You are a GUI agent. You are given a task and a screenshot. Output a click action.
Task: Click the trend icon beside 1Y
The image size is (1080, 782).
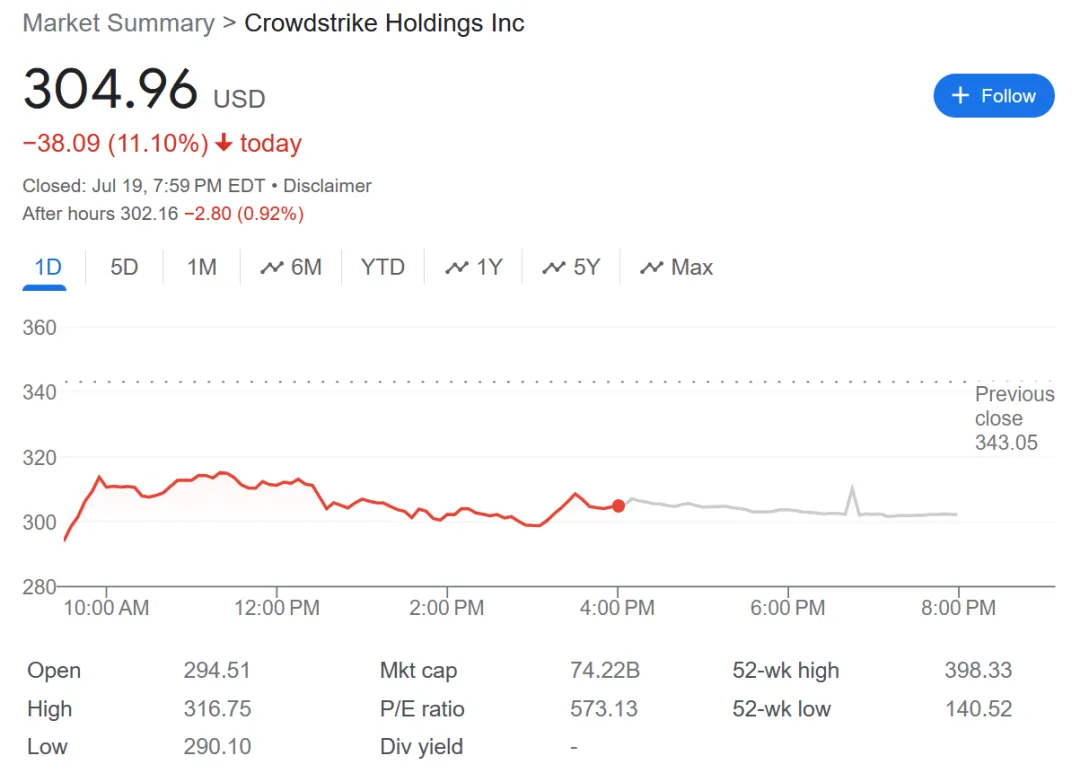pos(457,268)
